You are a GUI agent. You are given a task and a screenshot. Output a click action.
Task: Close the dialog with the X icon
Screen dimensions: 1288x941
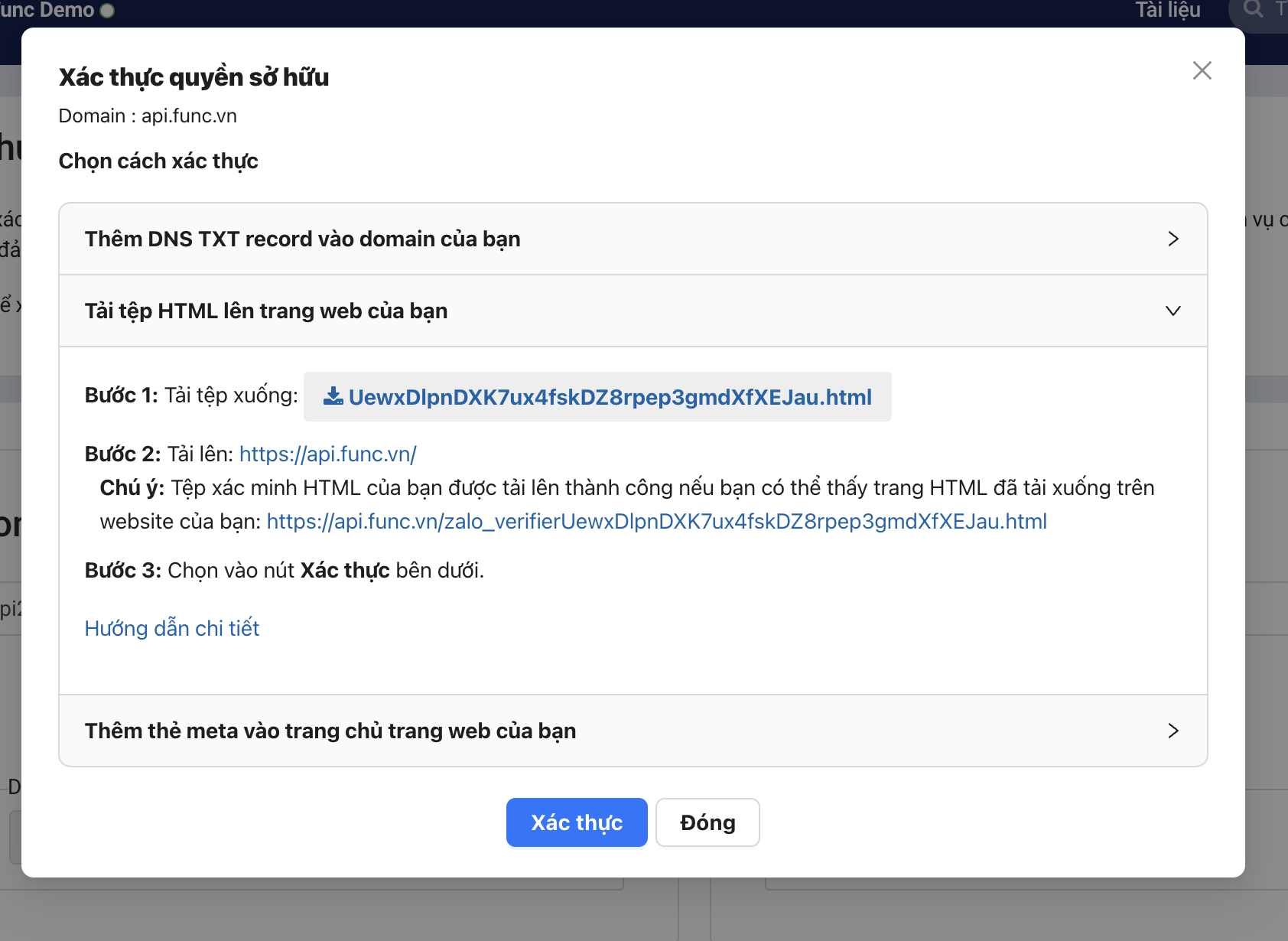(1202, 70)
